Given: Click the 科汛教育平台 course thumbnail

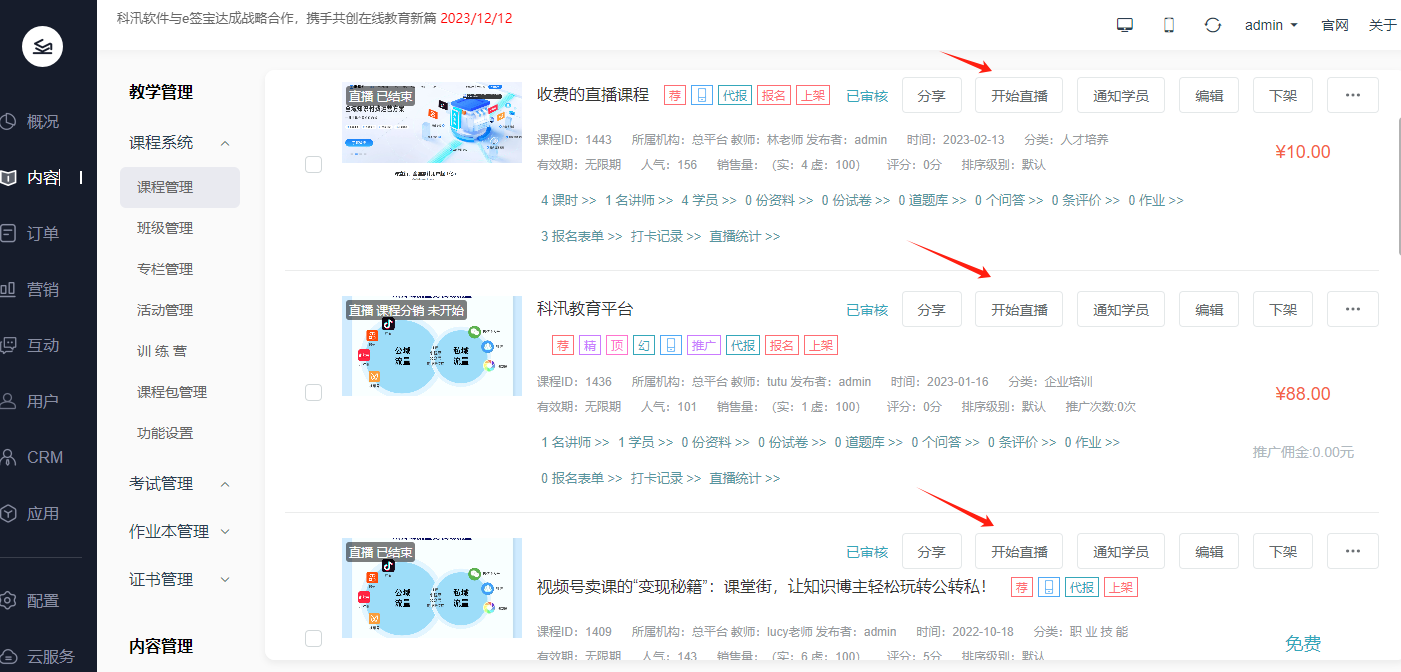Looking at the screenshot, I should tap(432, 346).
